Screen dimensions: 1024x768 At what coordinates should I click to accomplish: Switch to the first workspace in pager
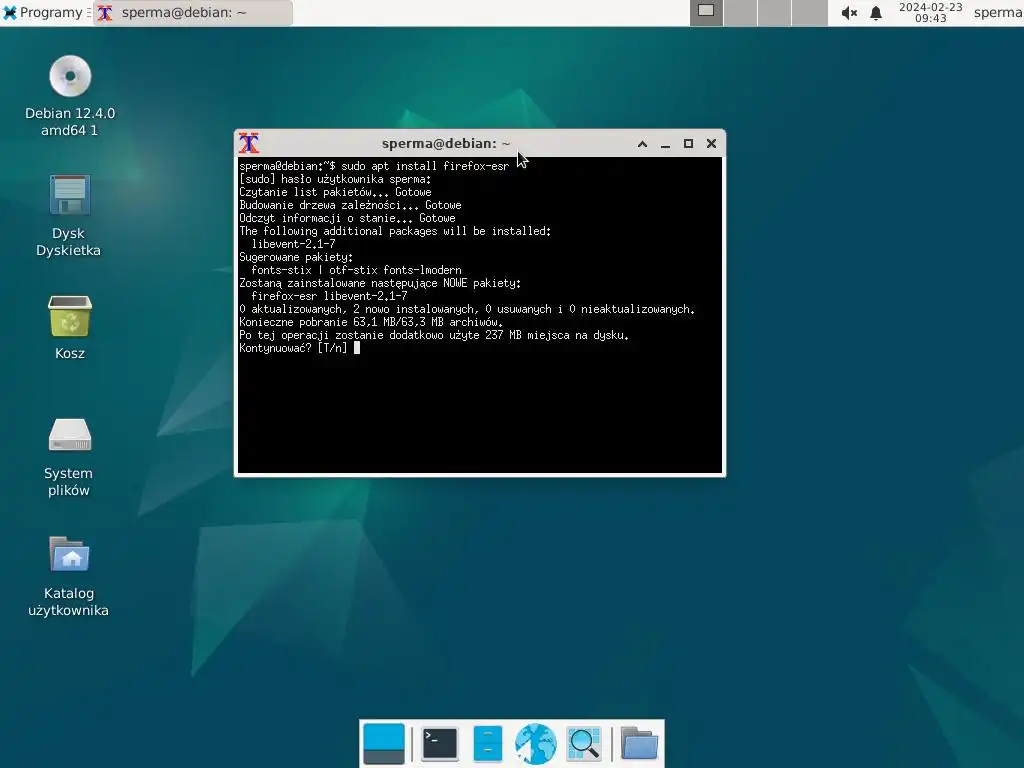click(706, 12)
